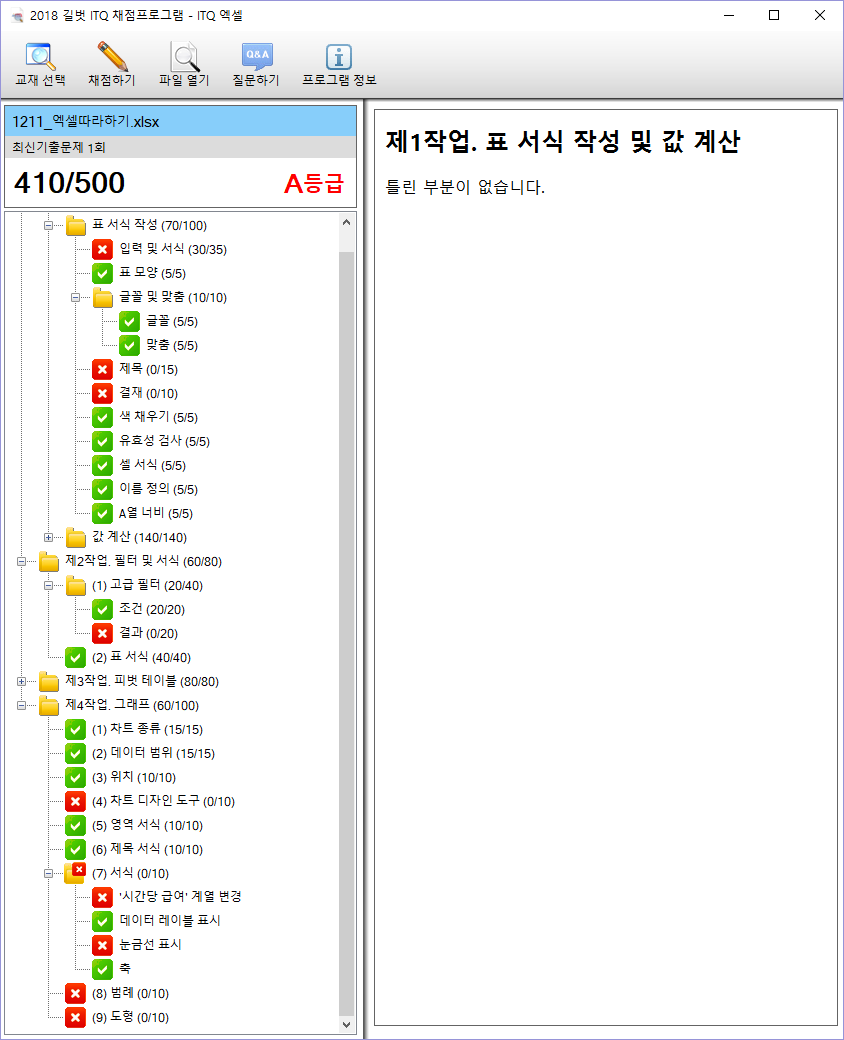844x1040 pixels.
Task: Click the red X icon beside 제목 (0/15)
Action: click(x=102, y=369)
